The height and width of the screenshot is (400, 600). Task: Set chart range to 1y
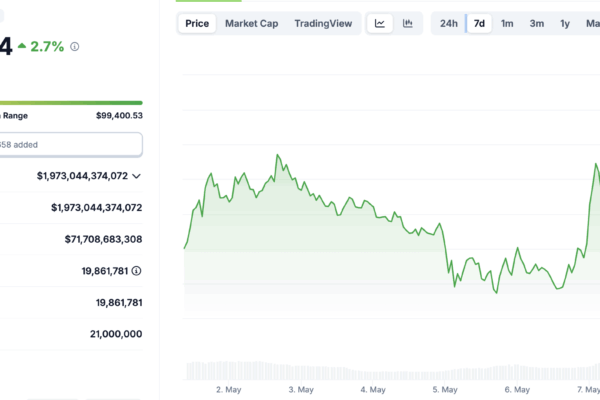tap(565, 23)
